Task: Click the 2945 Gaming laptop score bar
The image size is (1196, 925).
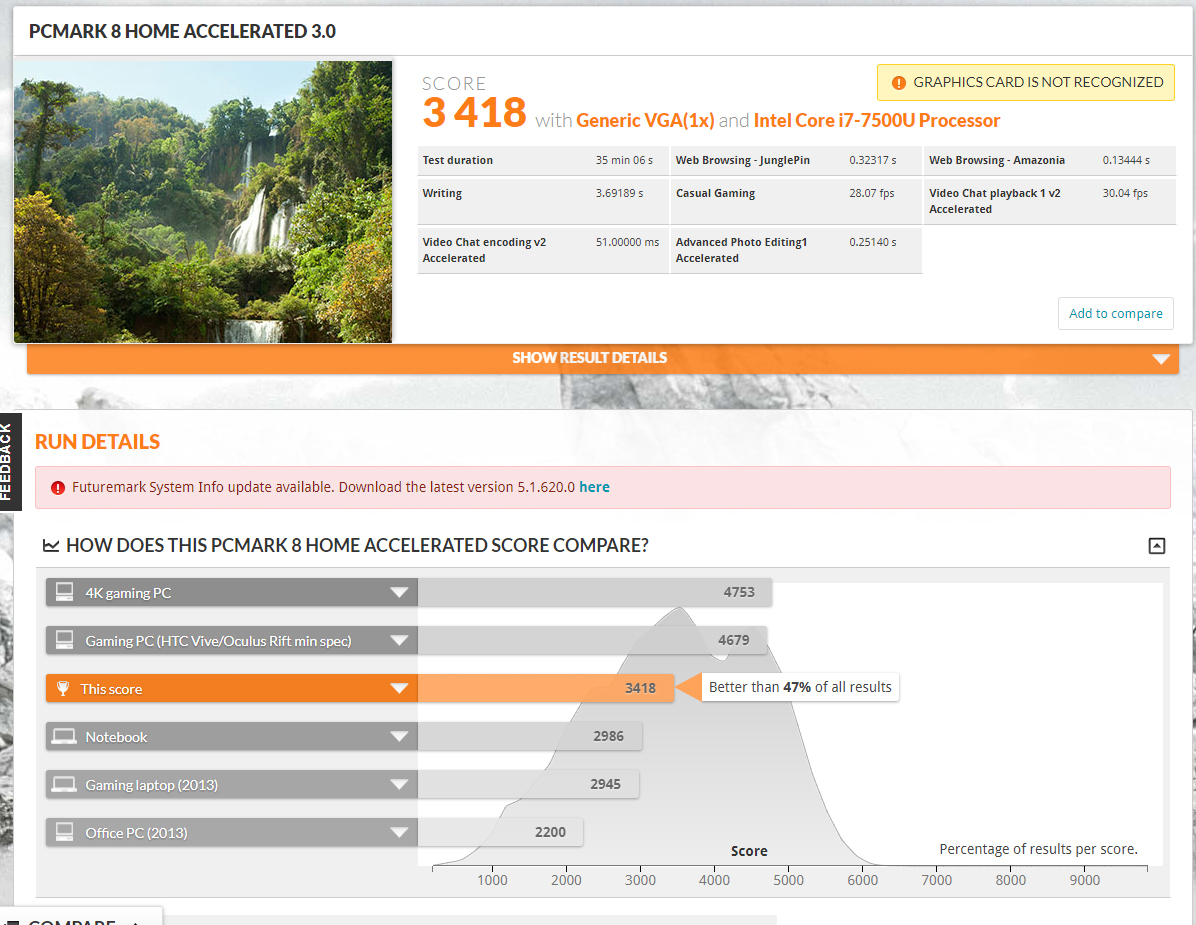Action: pyautogui.click(x=529, y=785)
